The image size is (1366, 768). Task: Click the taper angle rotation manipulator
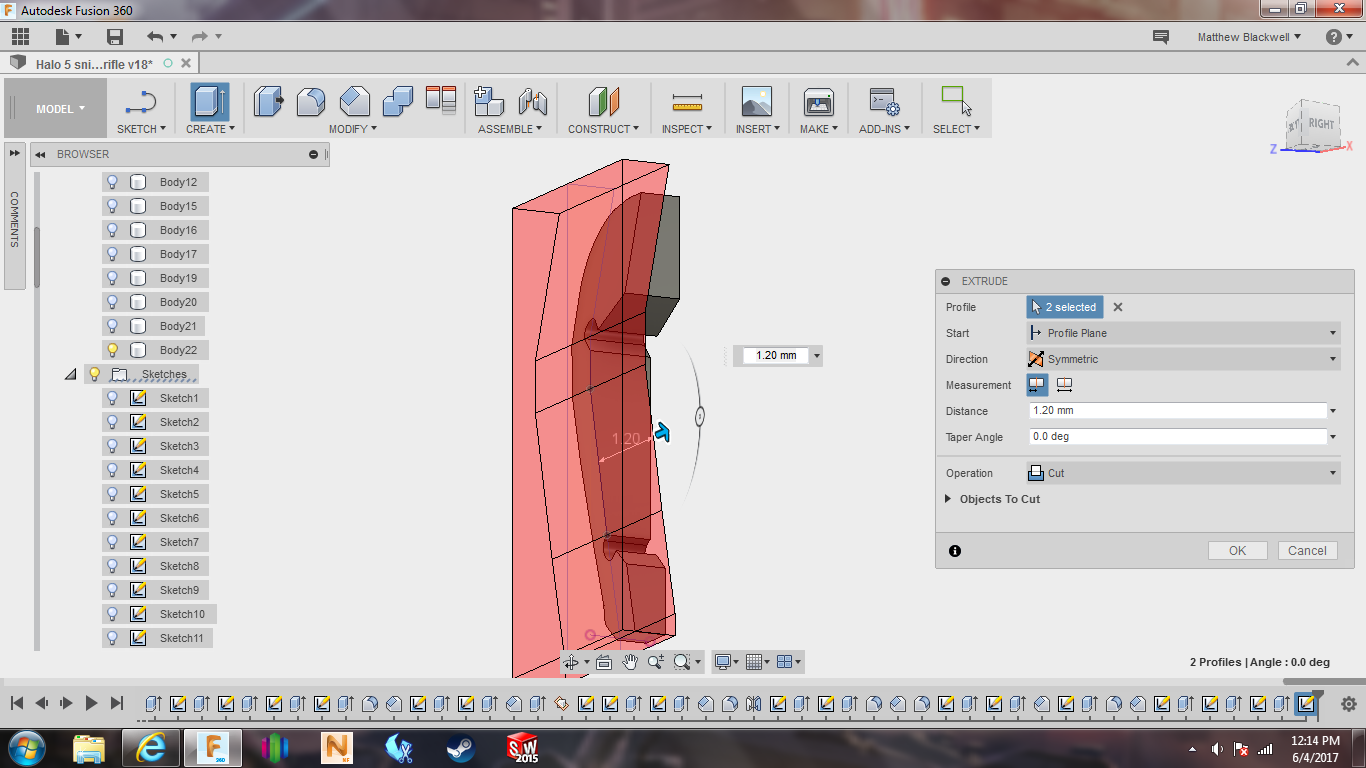700,416
